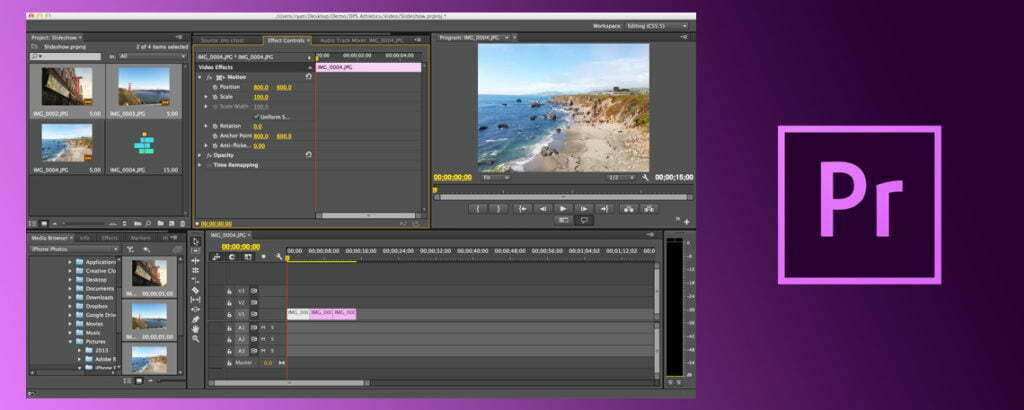Viewport: 1024px width, 410px height.
Task: Toggle lock on video track V2
Action: click(229, 303)
